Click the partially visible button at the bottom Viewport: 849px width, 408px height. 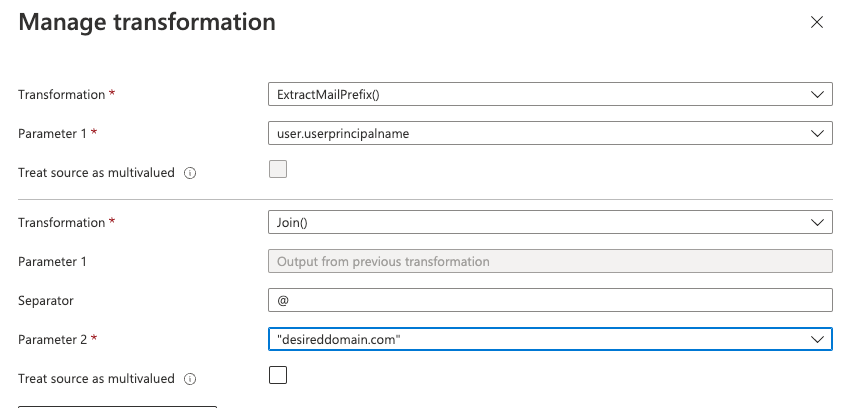[x=117, y=406]
